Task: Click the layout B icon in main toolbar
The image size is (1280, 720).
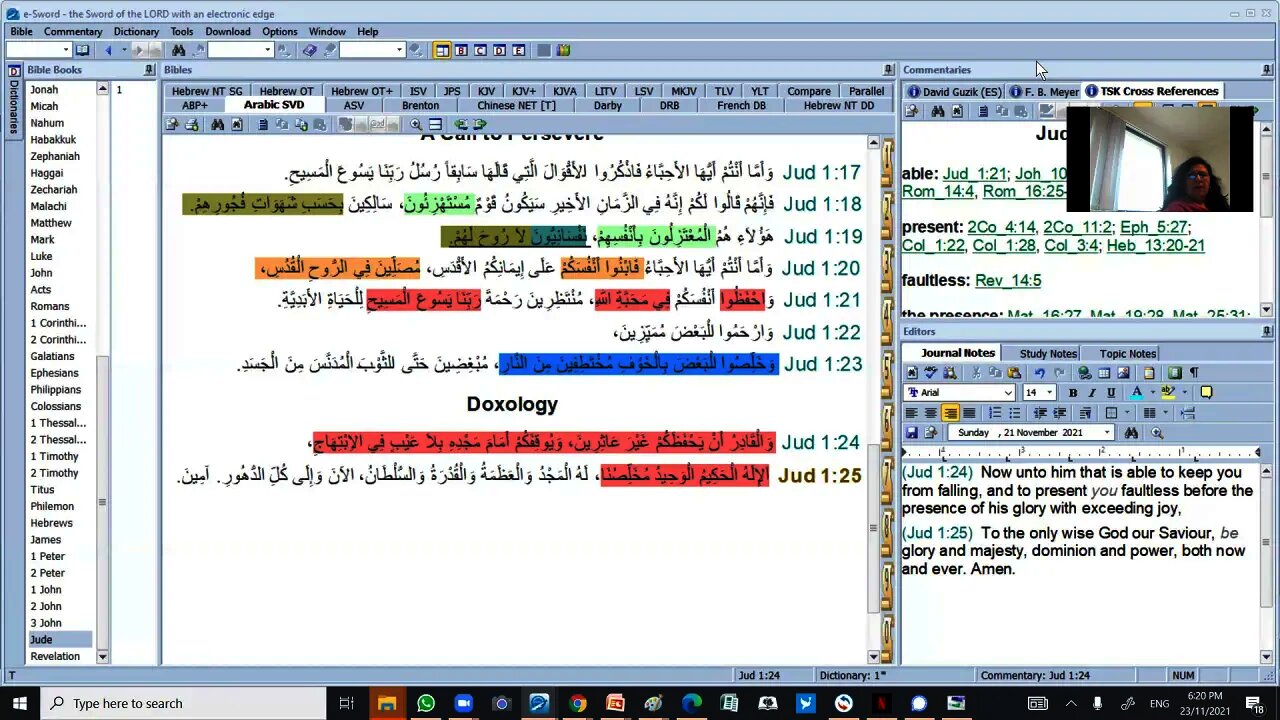Action: (x=461, y=50)
